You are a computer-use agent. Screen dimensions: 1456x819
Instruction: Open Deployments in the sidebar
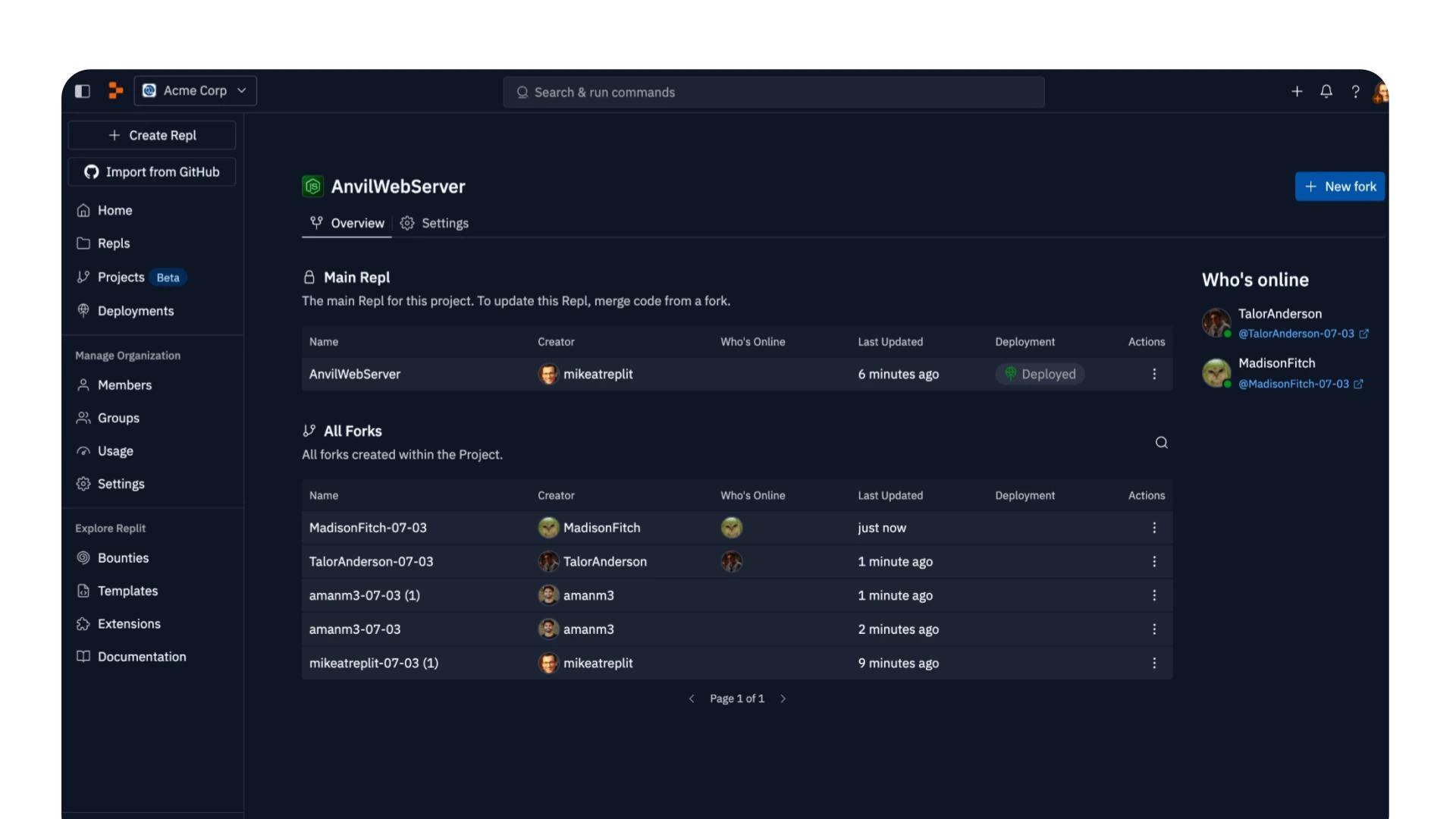(135, 311)
